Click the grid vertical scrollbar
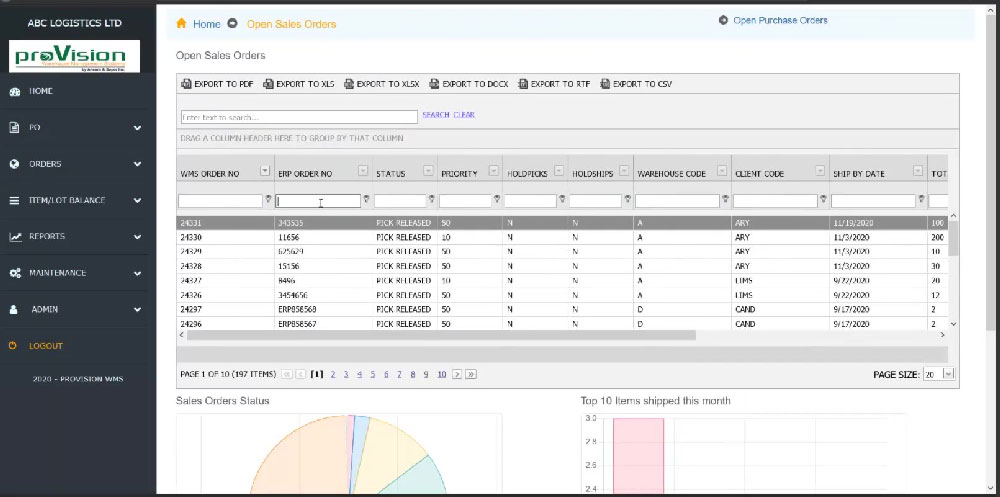Image resolution: width=1000 pixels, height=497 pixels. click(x=953, y=237)
